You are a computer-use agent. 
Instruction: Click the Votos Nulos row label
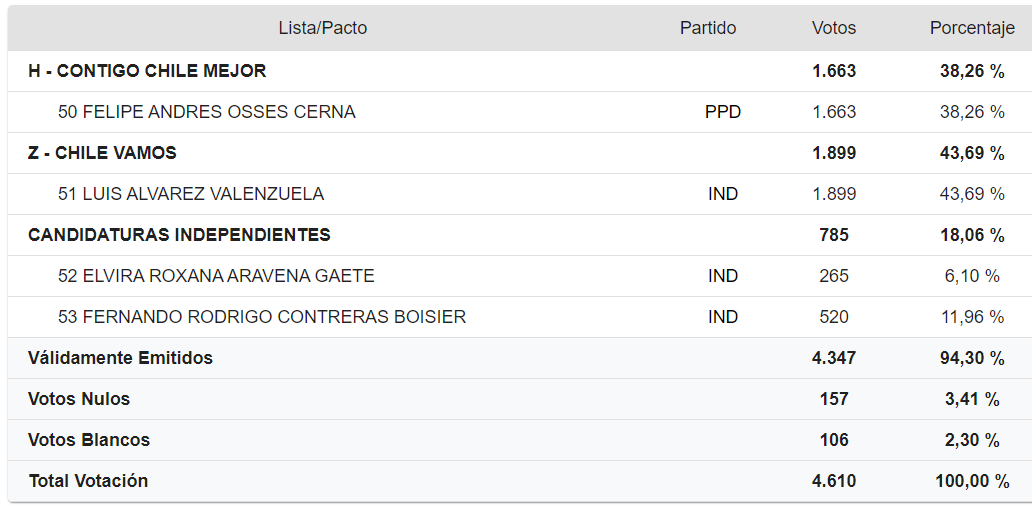(x=79, y=399)
